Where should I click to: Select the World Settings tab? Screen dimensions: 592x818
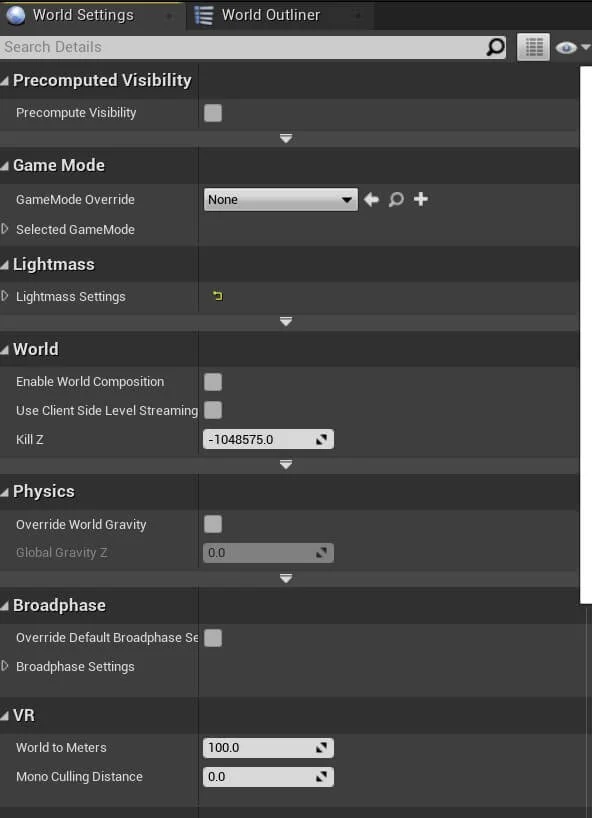tap(82, 15)
